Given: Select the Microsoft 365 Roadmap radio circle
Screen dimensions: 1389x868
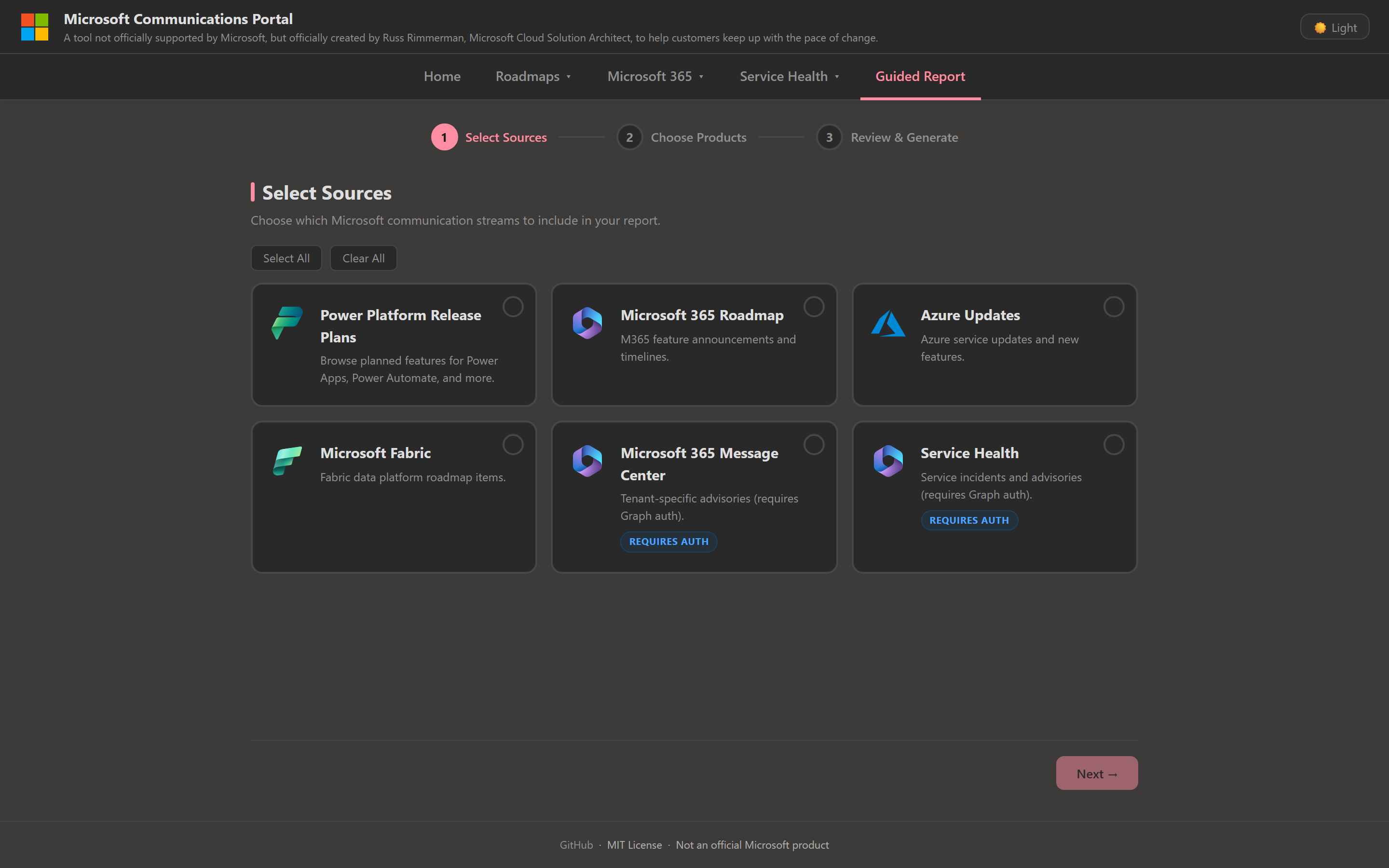Looking at the screenshot, I should 814,307.
